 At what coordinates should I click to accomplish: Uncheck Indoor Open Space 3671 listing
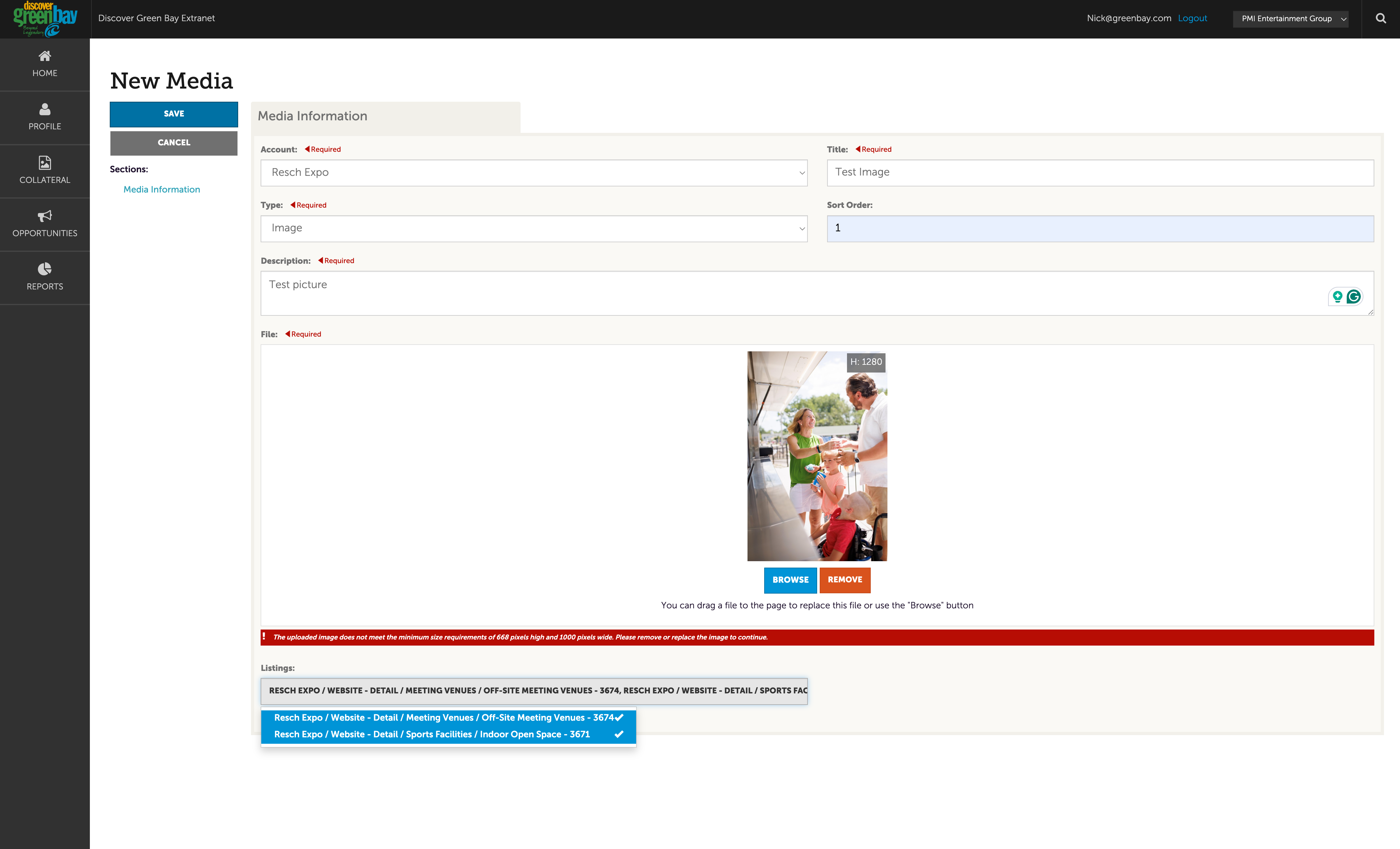pyautogui.click(x=448, y=734)
